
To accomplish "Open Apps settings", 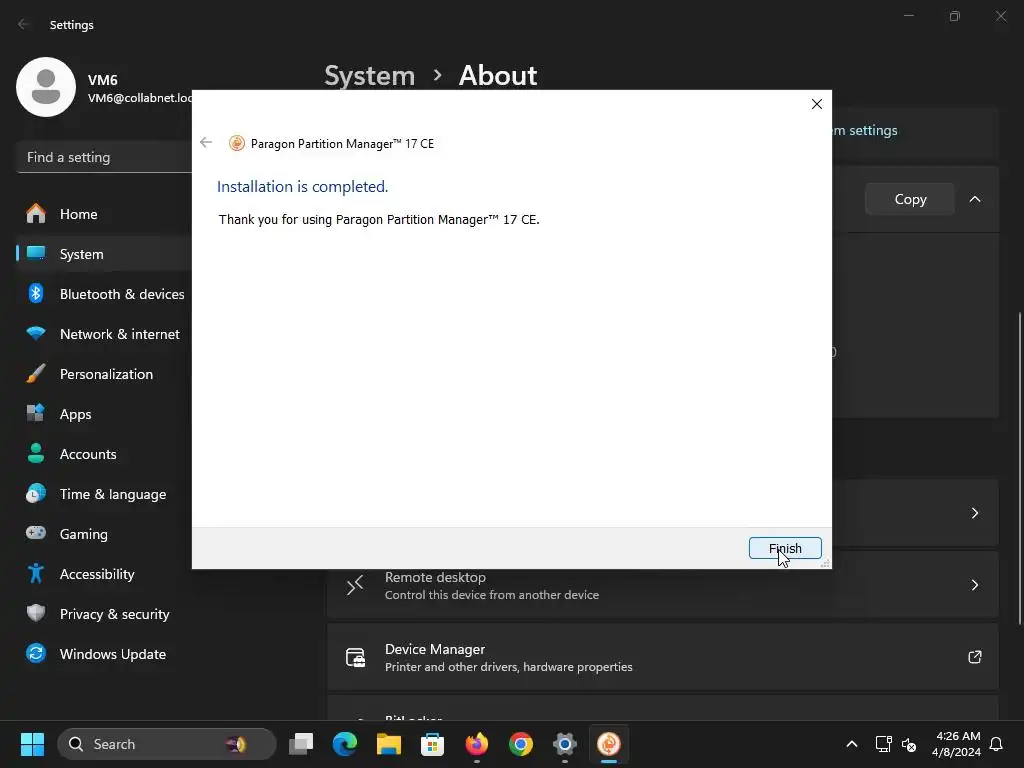I will (104, 414).
